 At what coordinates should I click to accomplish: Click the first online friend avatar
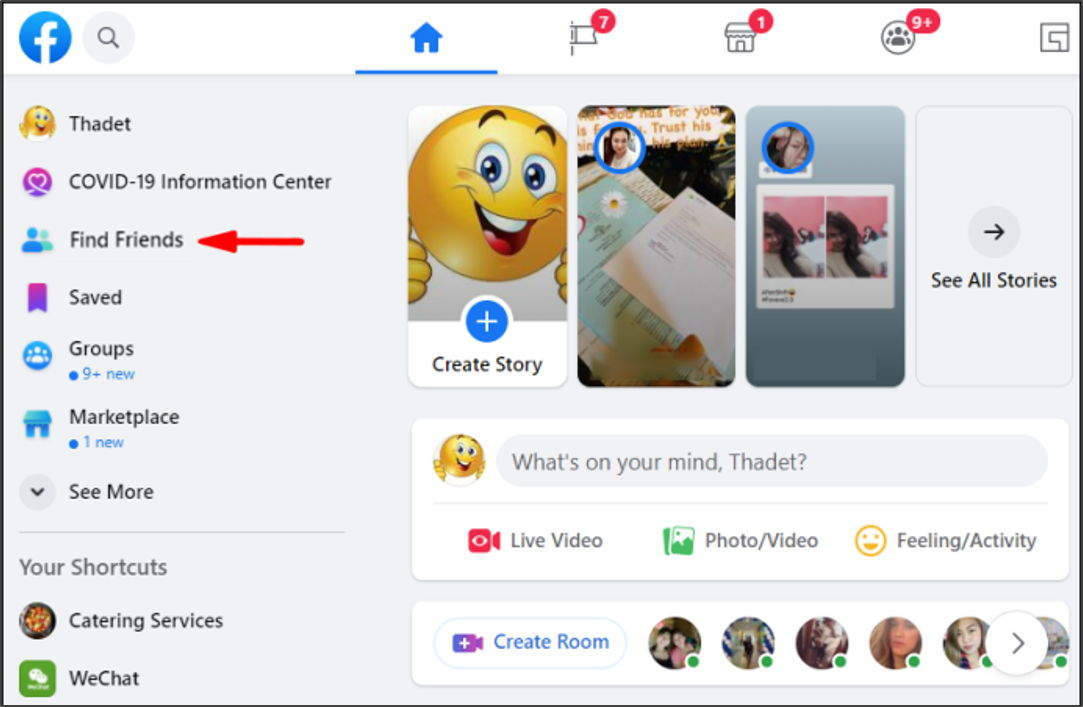(675, 643)
